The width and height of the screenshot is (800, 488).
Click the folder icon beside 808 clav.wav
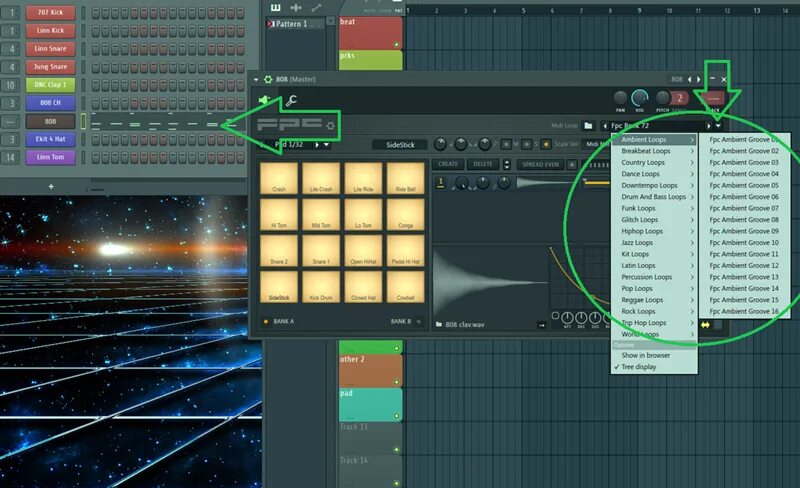pos(439,324)
